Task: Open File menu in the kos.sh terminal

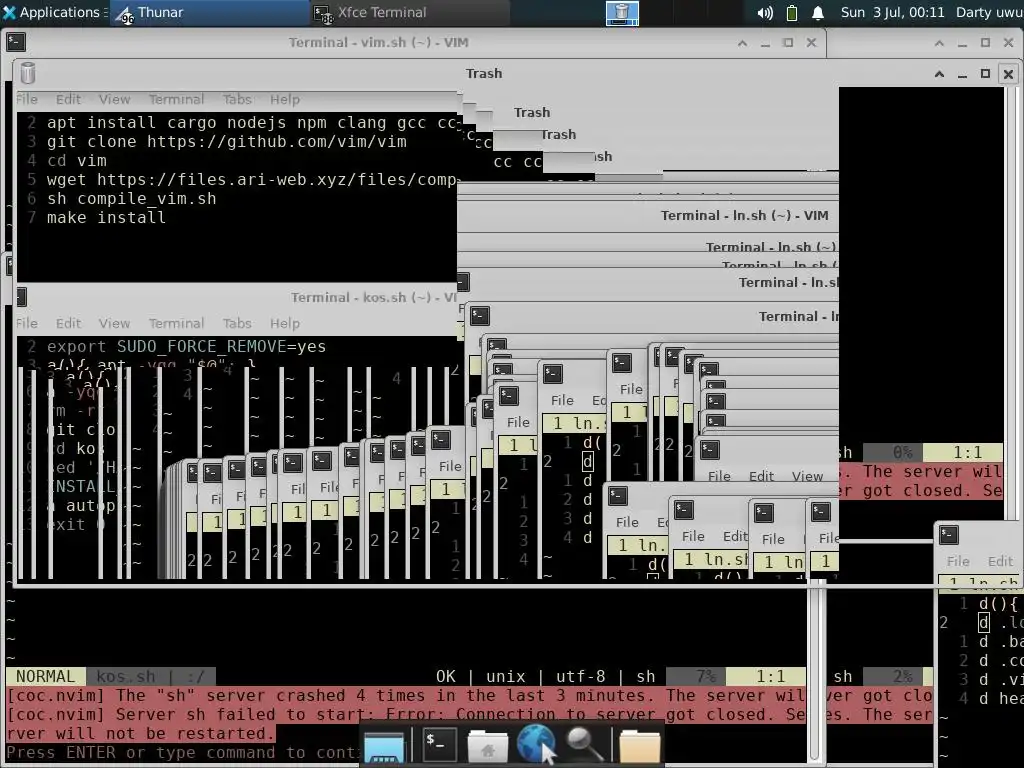Action: 27,323
